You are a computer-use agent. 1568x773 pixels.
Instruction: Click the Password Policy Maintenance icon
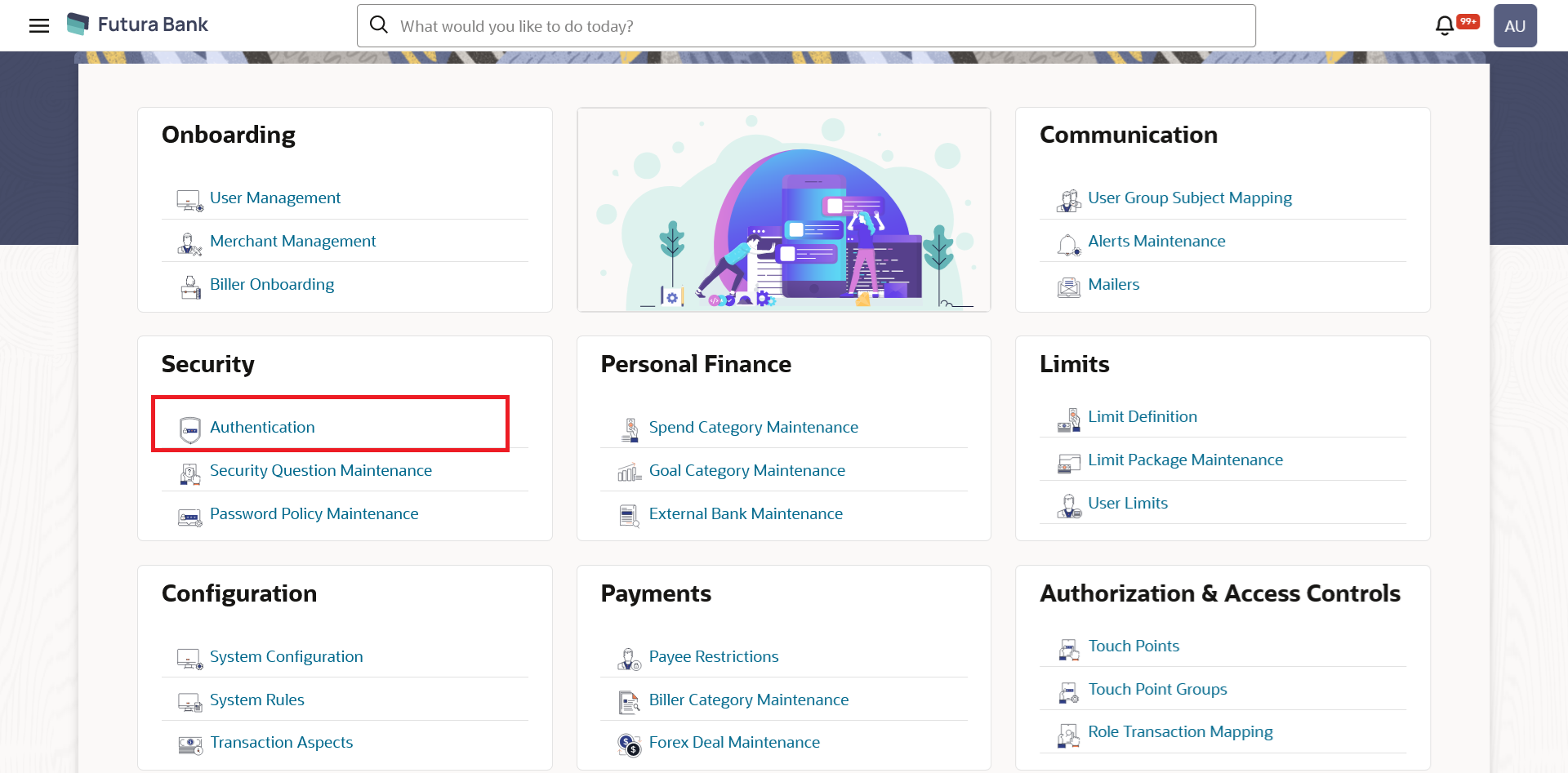pyautogui.click(x=190, y=518)
